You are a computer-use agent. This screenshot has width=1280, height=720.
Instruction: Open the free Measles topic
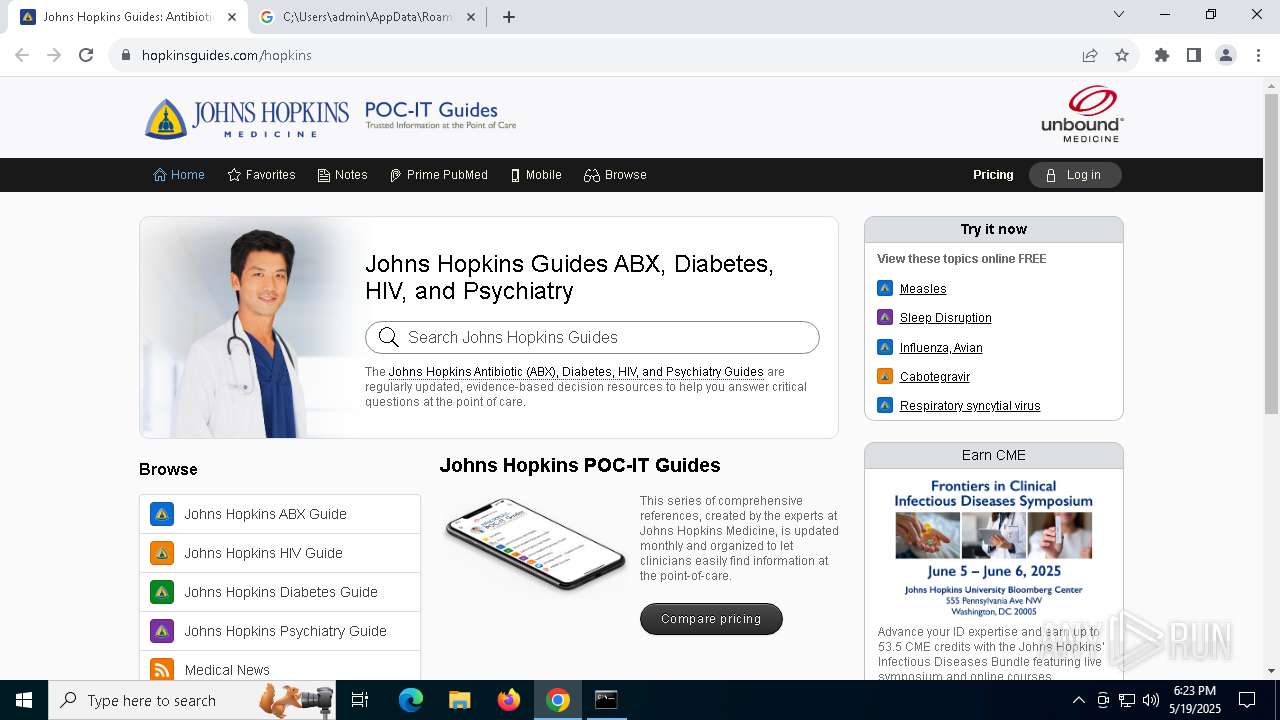(923, 289)
